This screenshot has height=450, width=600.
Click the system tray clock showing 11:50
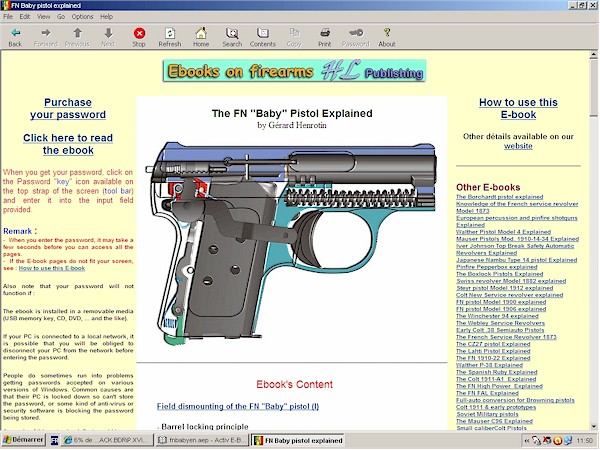point(584,441)
